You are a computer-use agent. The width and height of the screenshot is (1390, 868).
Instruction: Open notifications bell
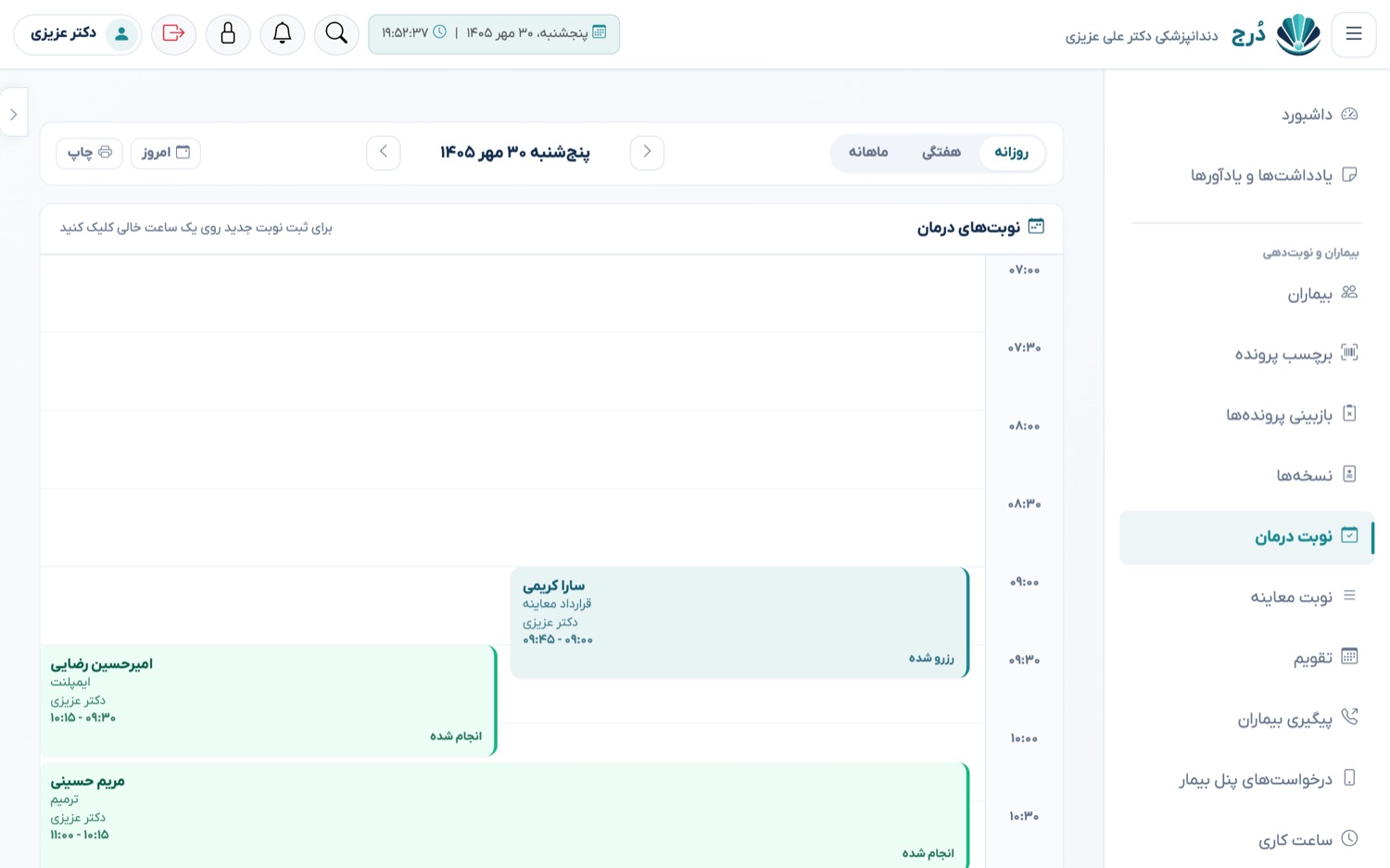tap(283, 34)
